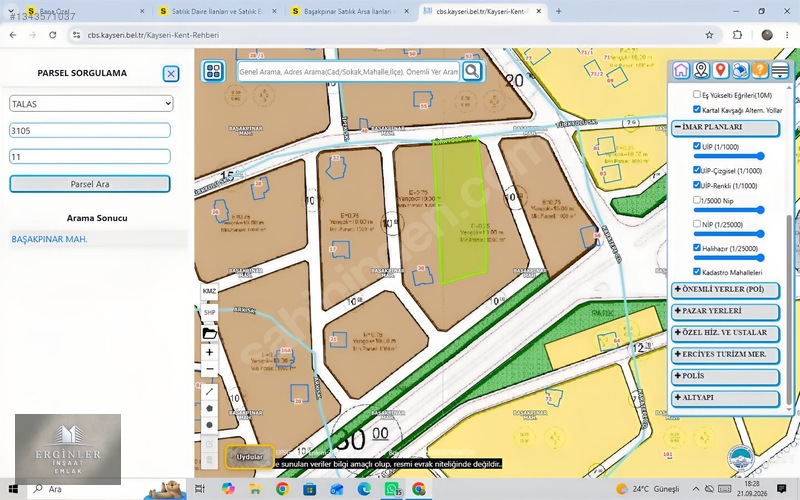
Task: Adjust 1/5000 Nip opacity slider
Action: click(729, 210)
